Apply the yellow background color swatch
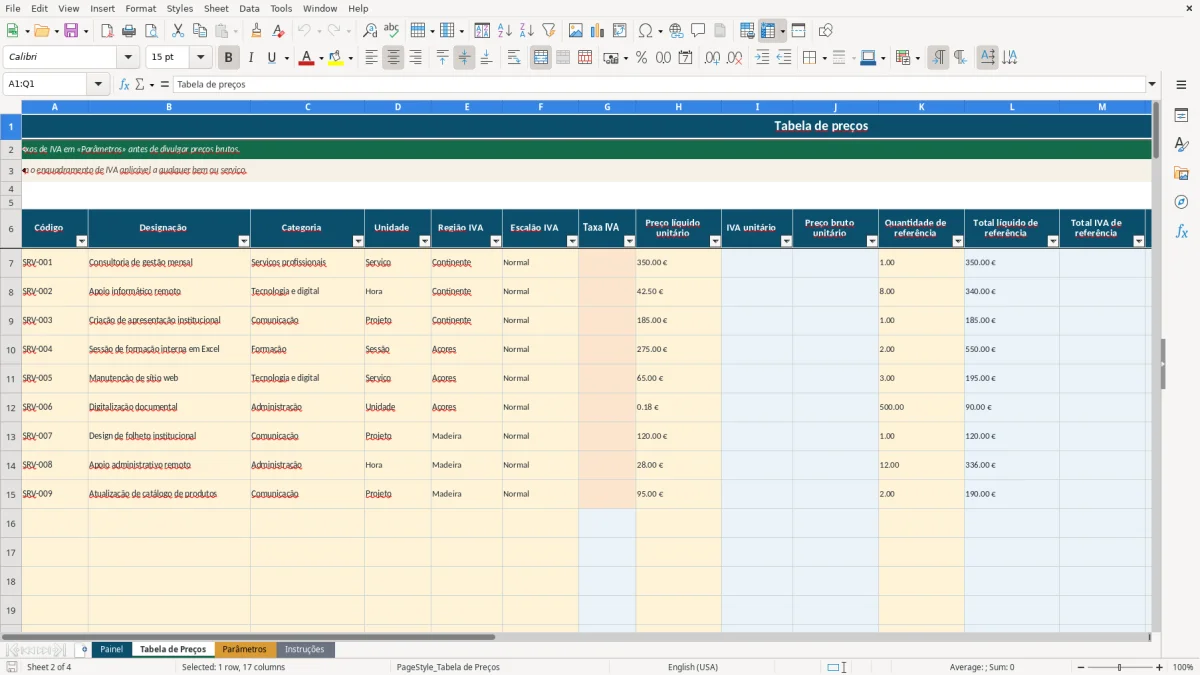1200x675 pixels. click(335, 58)
